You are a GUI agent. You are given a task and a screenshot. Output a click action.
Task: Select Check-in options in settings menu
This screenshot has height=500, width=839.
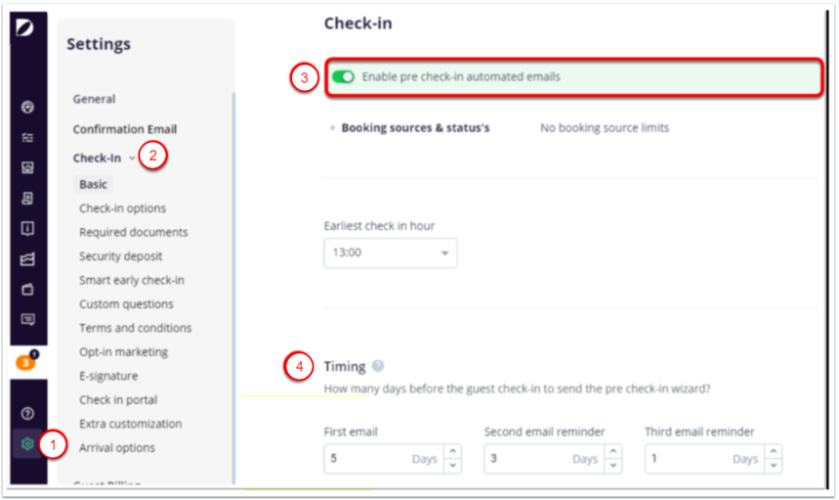[122, 208]
